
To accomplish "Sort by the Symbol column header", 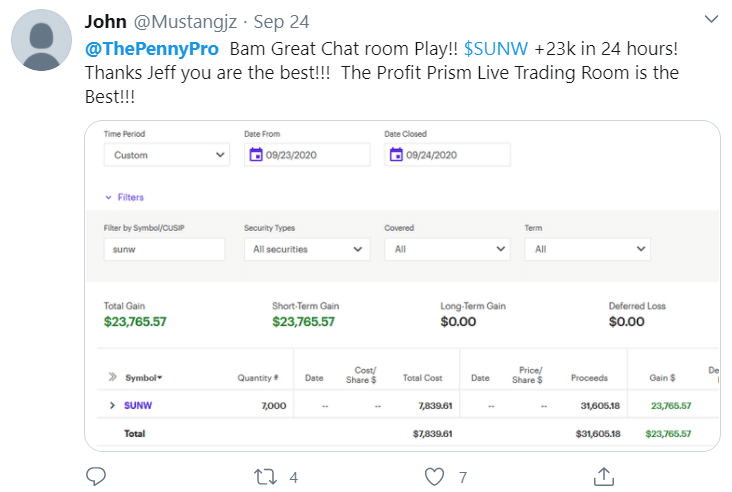I will (143, 378).
